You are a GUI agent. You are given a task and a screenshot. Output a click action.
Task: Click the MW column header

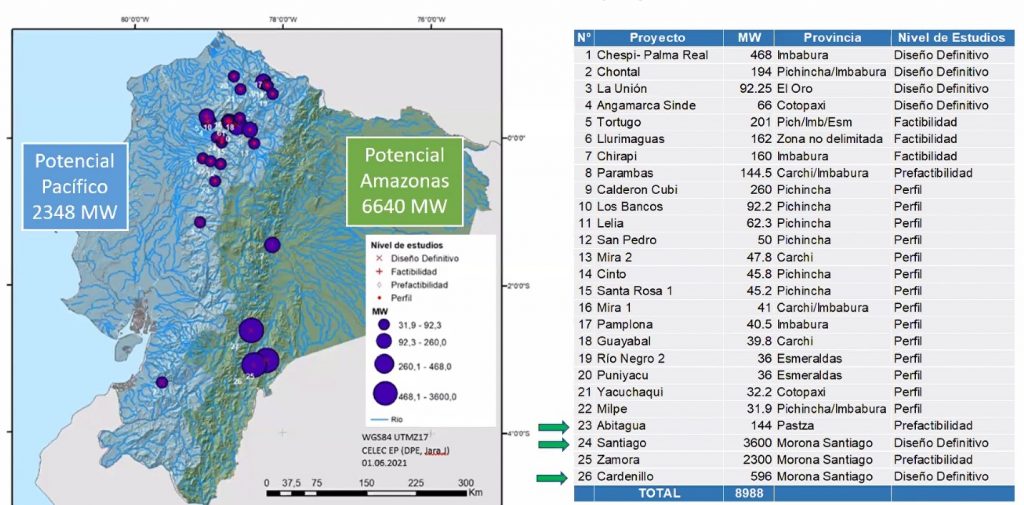749,38
